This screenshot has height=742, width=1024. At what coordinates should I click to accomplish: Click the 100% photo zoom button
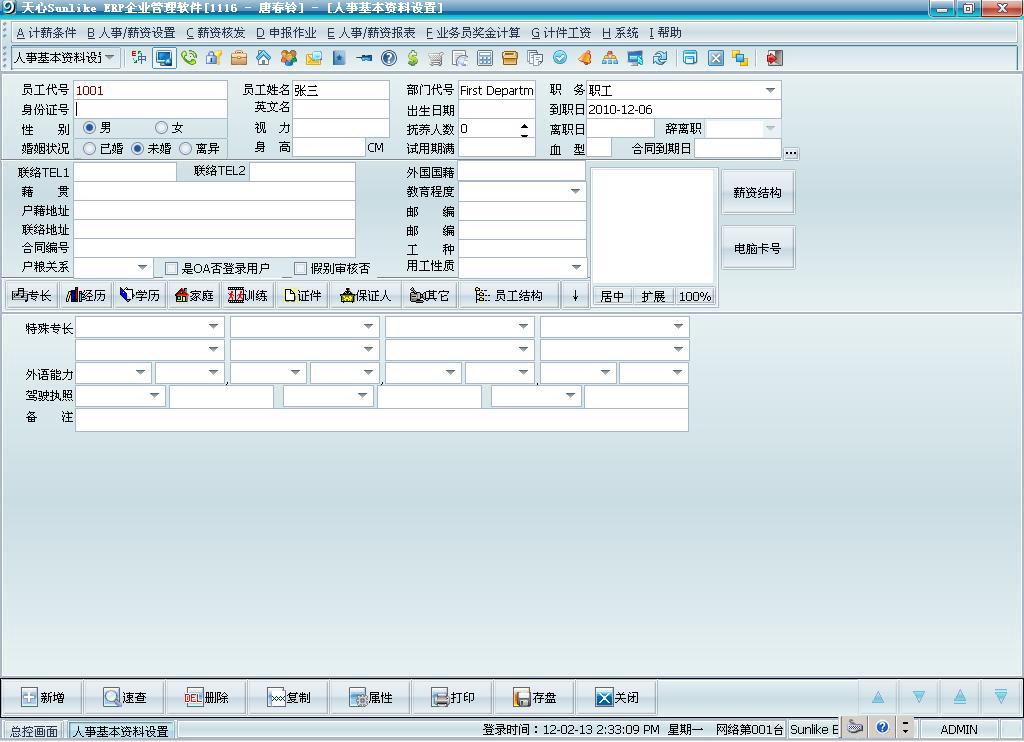click(x=695, y=297)
